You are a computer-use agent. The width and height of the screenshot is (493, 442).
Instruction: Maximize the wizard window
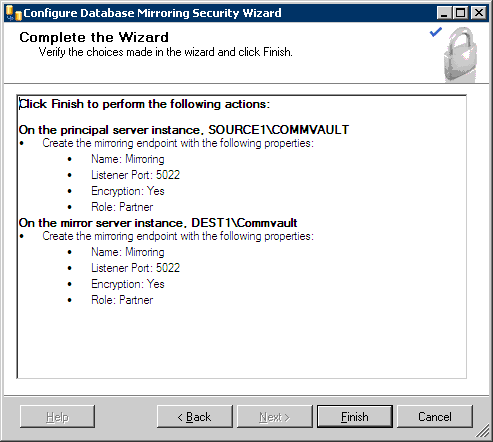pyautogui.click(x=461, y=13)
